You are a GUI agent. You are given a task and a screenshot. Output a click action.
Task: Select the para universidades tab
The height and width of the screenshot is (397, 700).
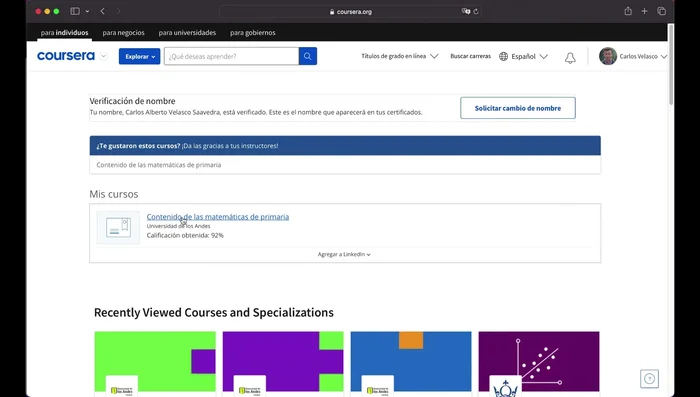click(x=187, y=33)
